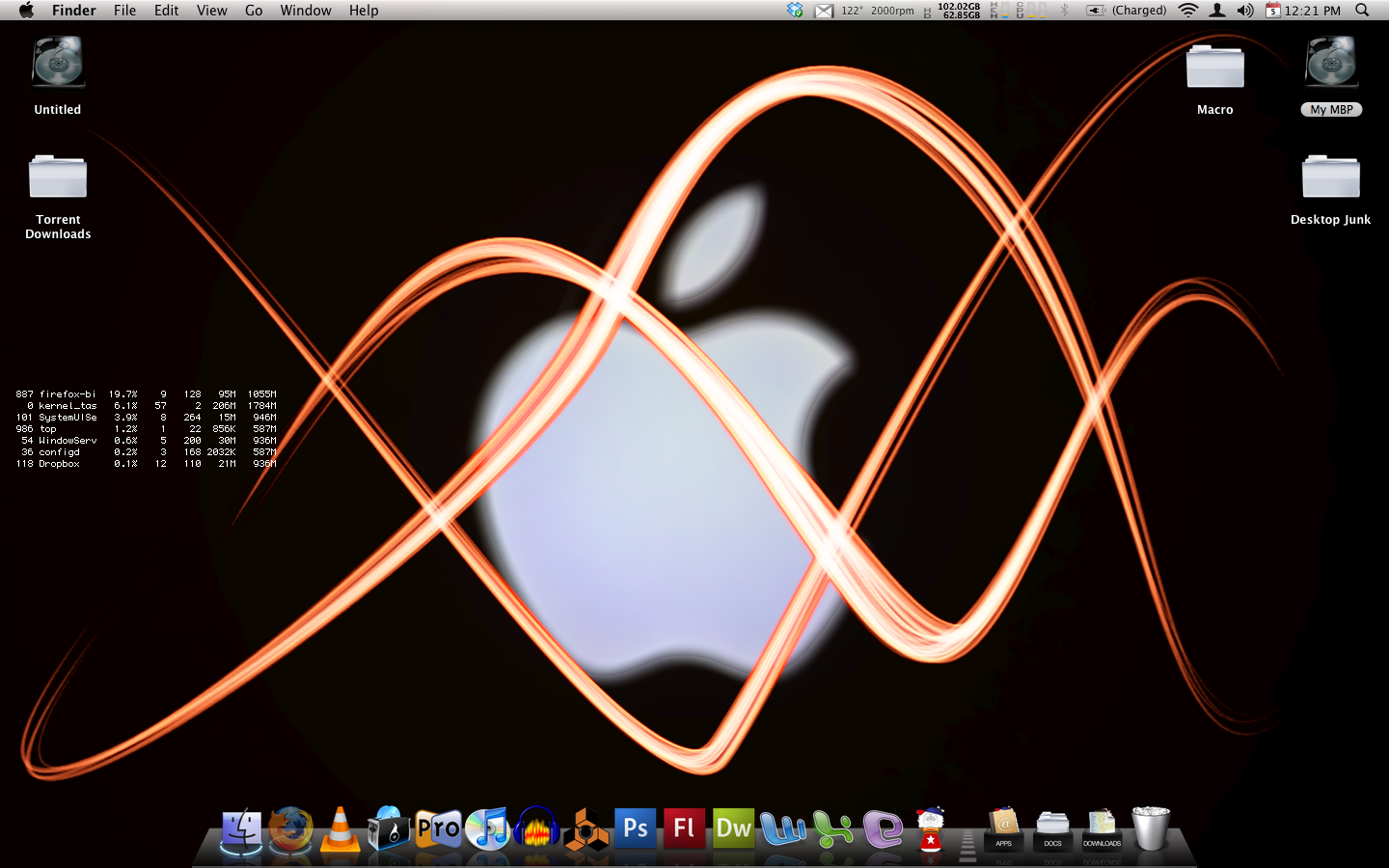Open Bluetooth status menu
This screenshot has height=868, width=1389.
tap(1065, 11)
